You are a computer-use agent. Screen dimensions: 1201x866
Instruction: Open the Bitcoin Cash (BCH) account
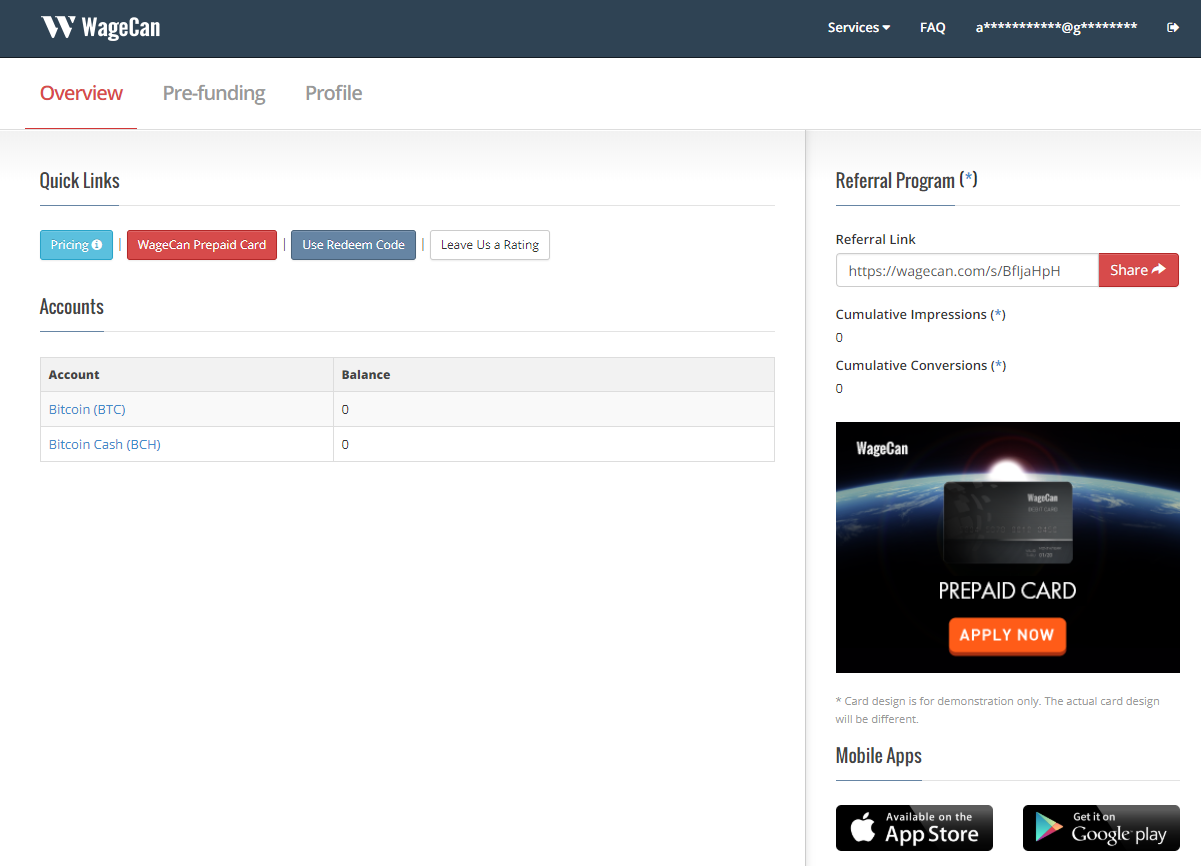pyautogui.click(x=105, y=445)
